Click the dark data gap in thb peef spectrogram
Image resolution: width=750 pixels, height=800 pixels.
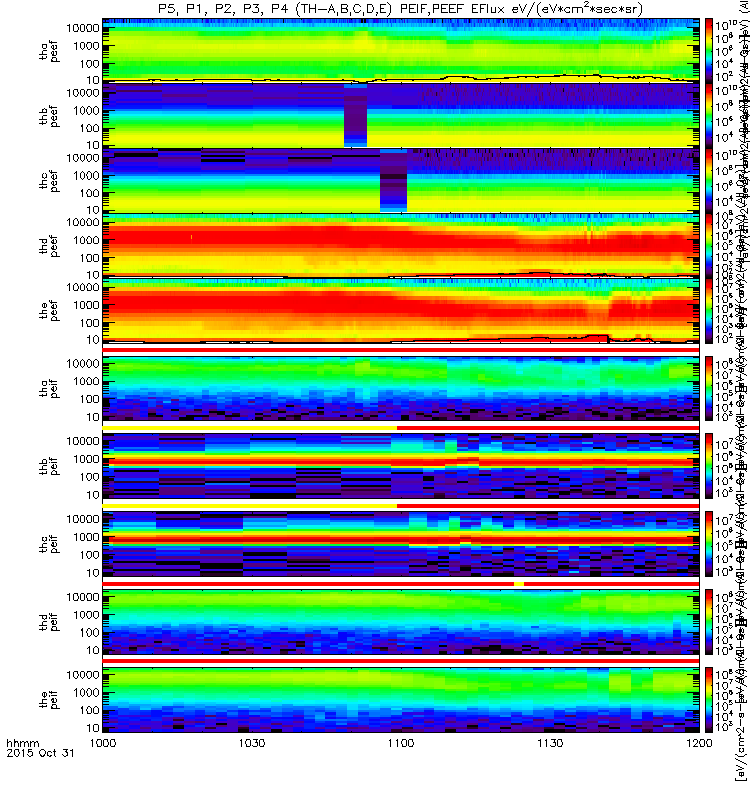[355, 115]
